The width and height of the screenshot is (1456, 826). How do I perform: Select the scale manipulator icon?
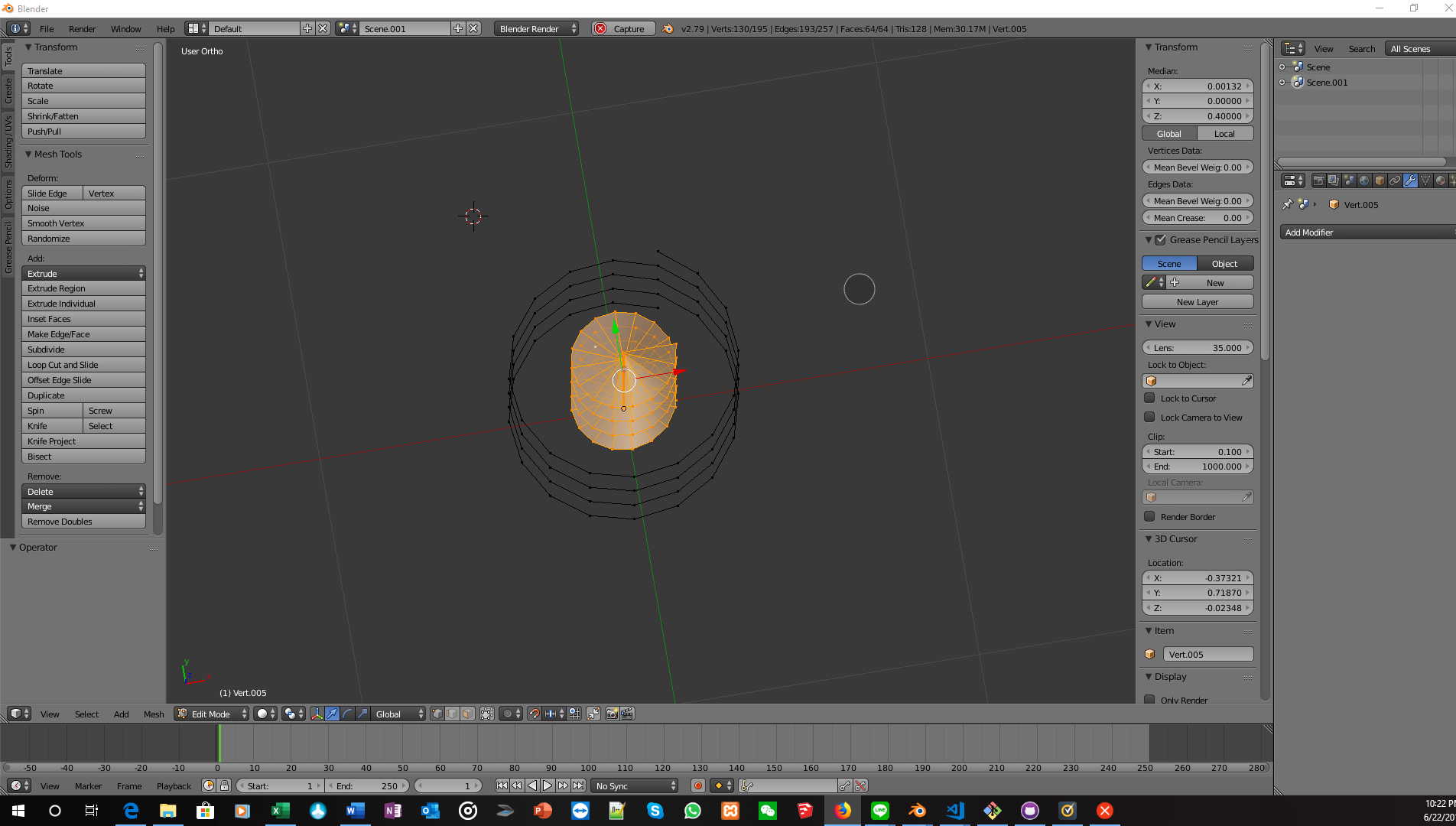click(363, 714)
